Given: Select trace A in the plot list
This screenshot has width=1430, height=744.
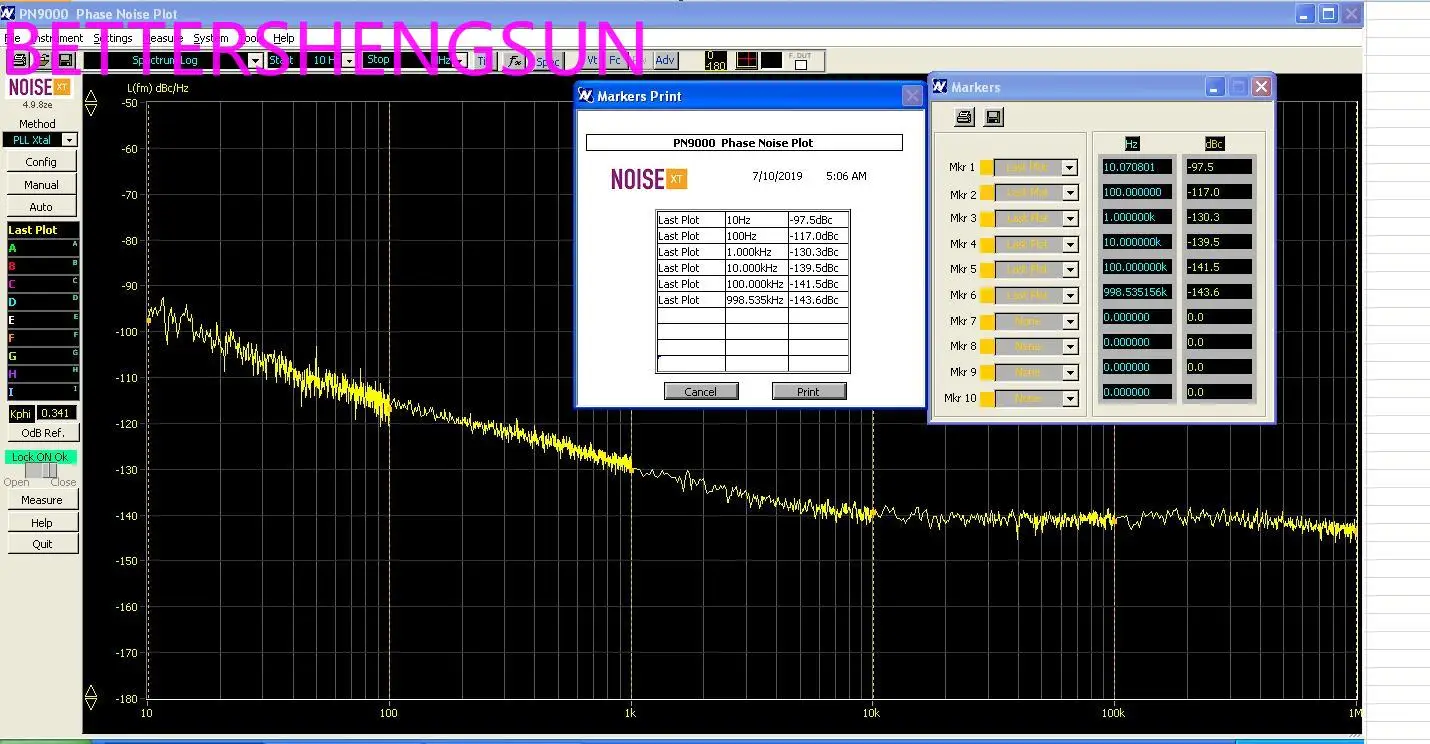Looking at the screenshot, I should click(x=41, y=248).
